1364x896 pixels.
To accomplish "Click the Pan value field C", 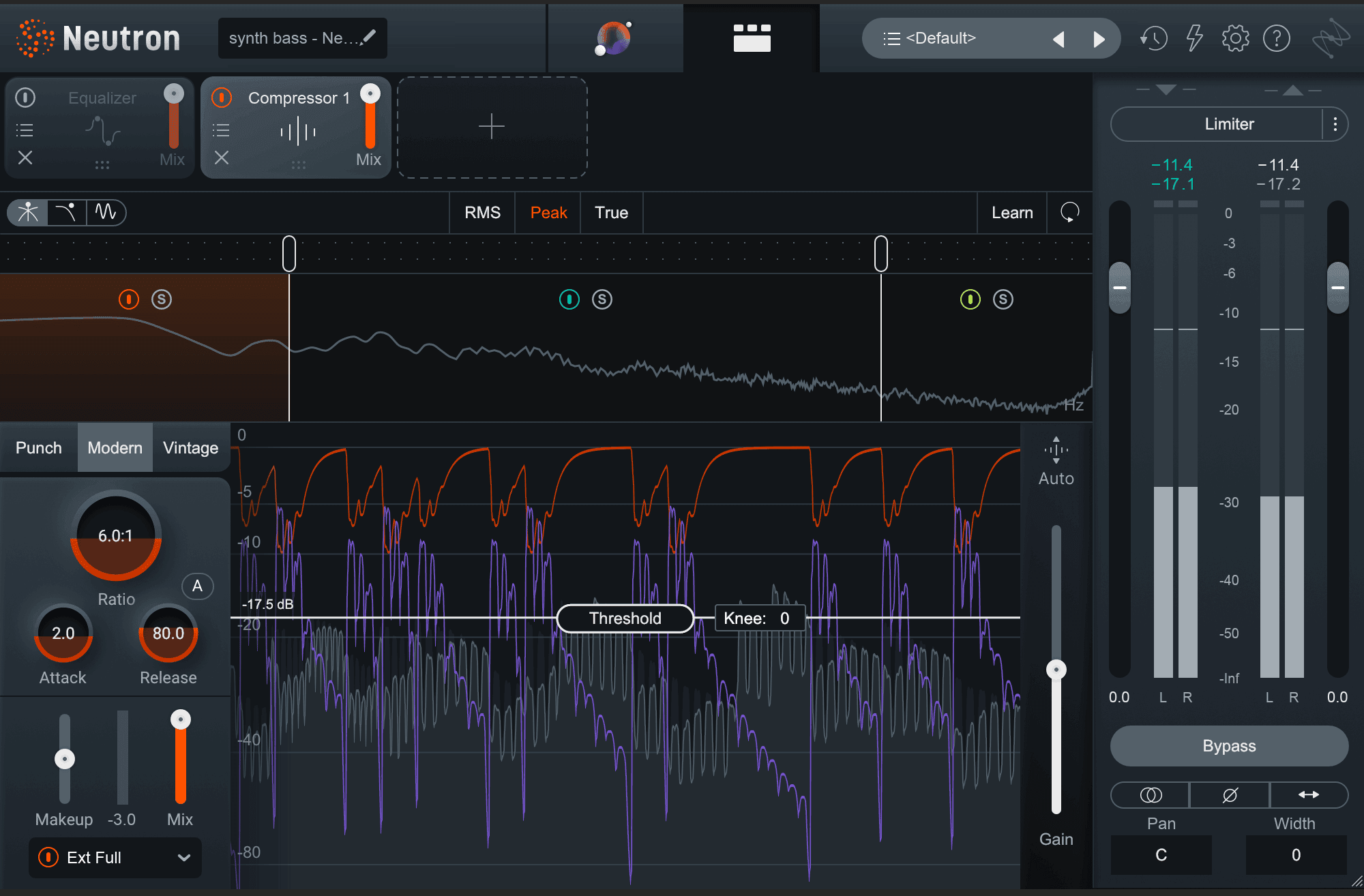I will click(x=1161, y=855).
